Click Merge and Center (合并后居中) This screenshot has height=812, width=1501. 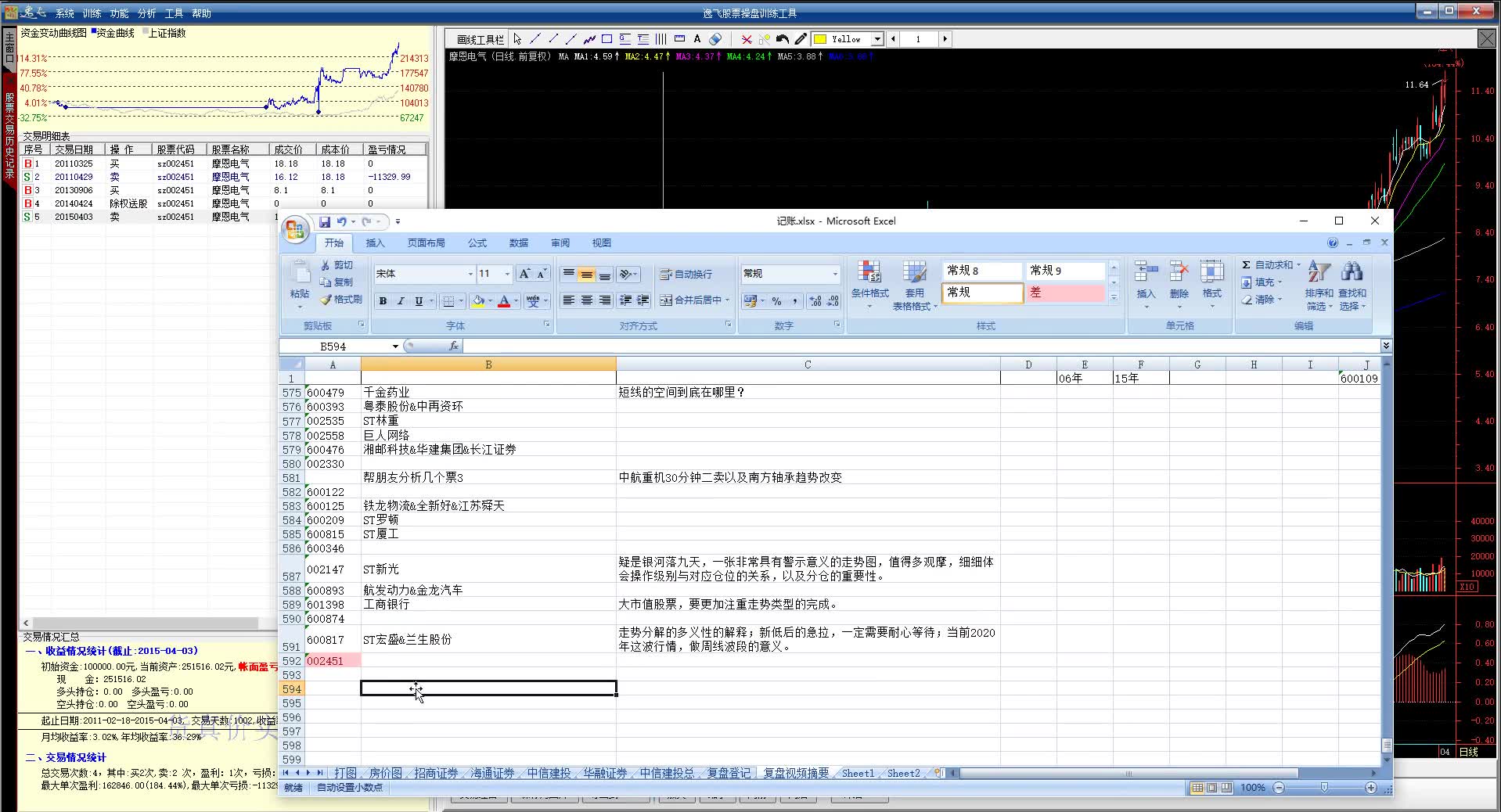click(689, 300)
